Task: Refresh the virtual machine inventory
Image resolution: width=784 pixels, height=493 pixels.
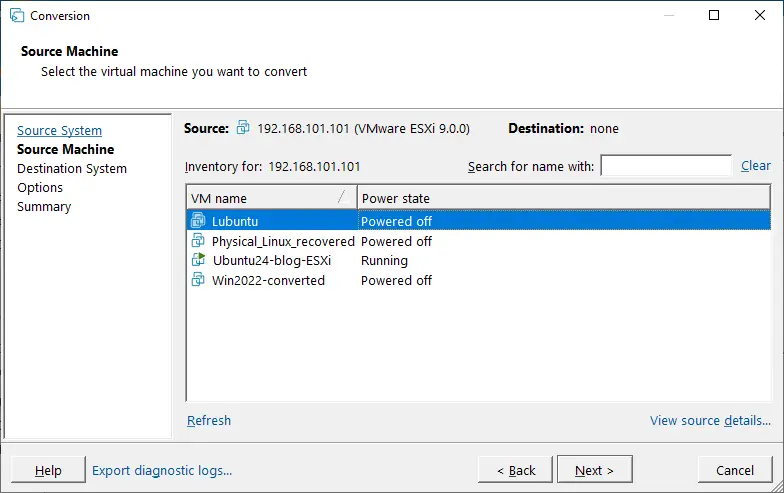Action: point(209,420)
